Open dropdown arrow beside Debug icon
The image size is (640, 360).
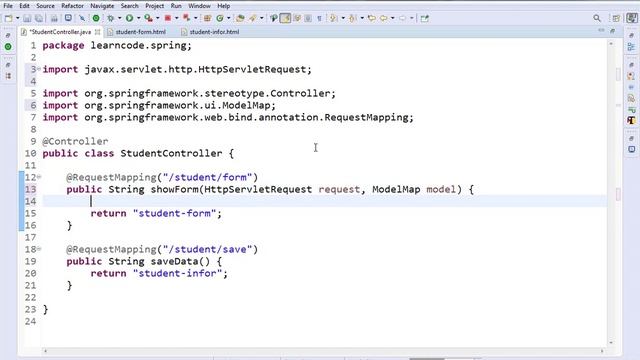[x=120, y=18]
